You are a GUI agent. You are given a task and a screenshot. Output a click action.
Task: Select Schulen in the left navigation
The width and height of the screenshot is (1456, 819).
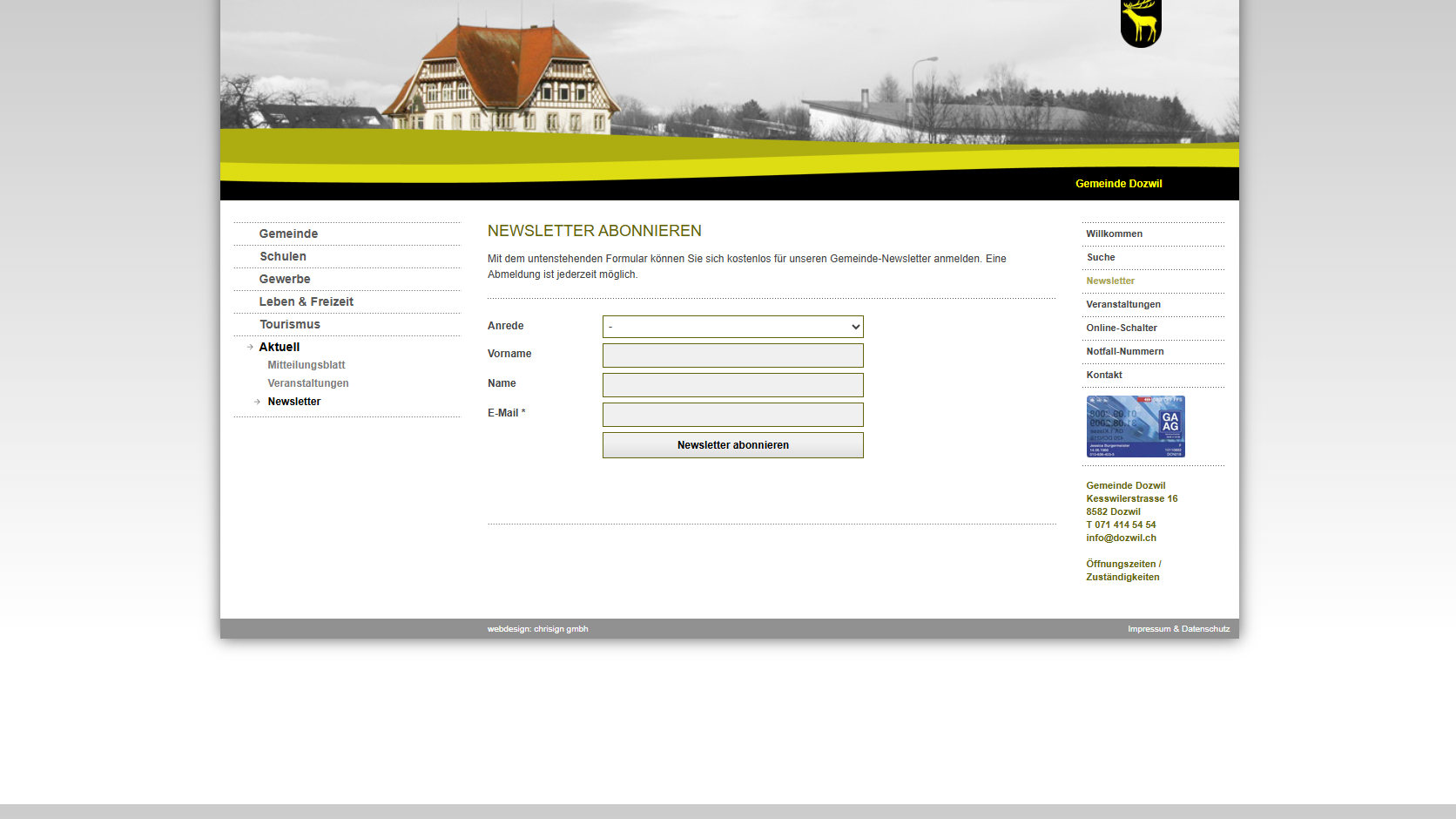[x=283, y=256]
